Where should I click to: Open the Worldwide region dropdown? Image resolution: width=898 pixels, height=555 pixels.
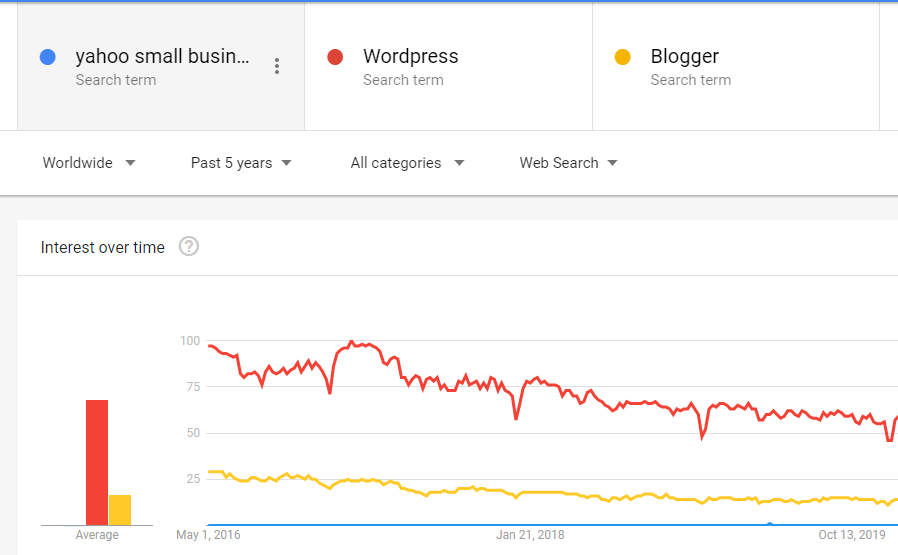point(89,163)
